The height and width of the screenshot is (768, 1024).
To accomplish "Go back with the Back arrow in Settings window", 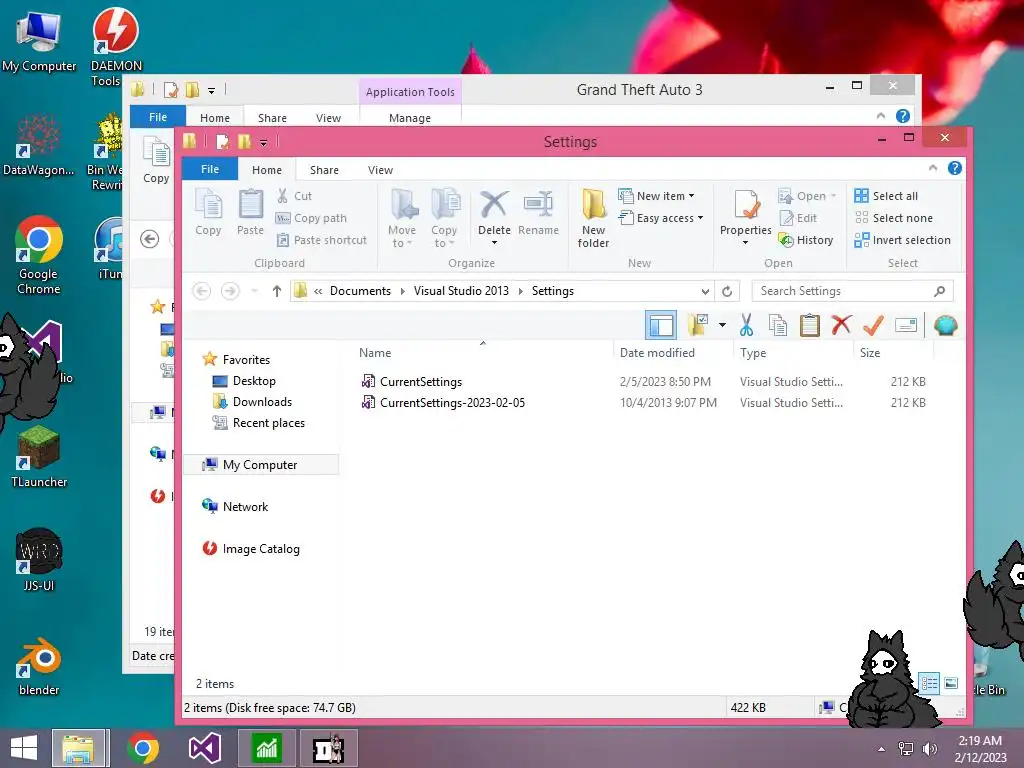I will point(202,291).
